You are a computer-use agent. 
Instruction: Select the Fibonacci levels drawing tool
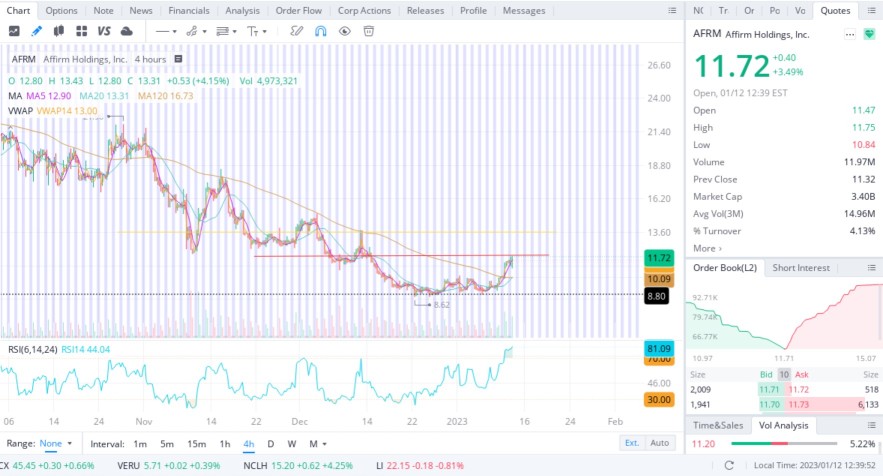point(222,32)
